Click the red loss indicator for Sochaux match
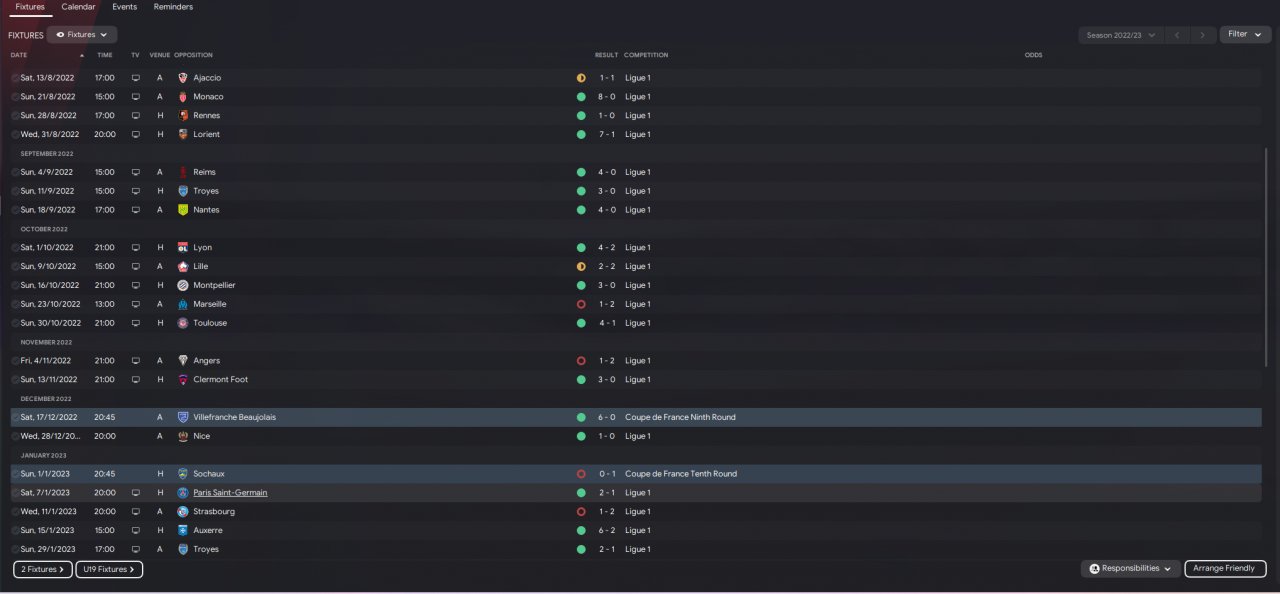The height and width of the screenshot is (594, 1280). point(581,474)
